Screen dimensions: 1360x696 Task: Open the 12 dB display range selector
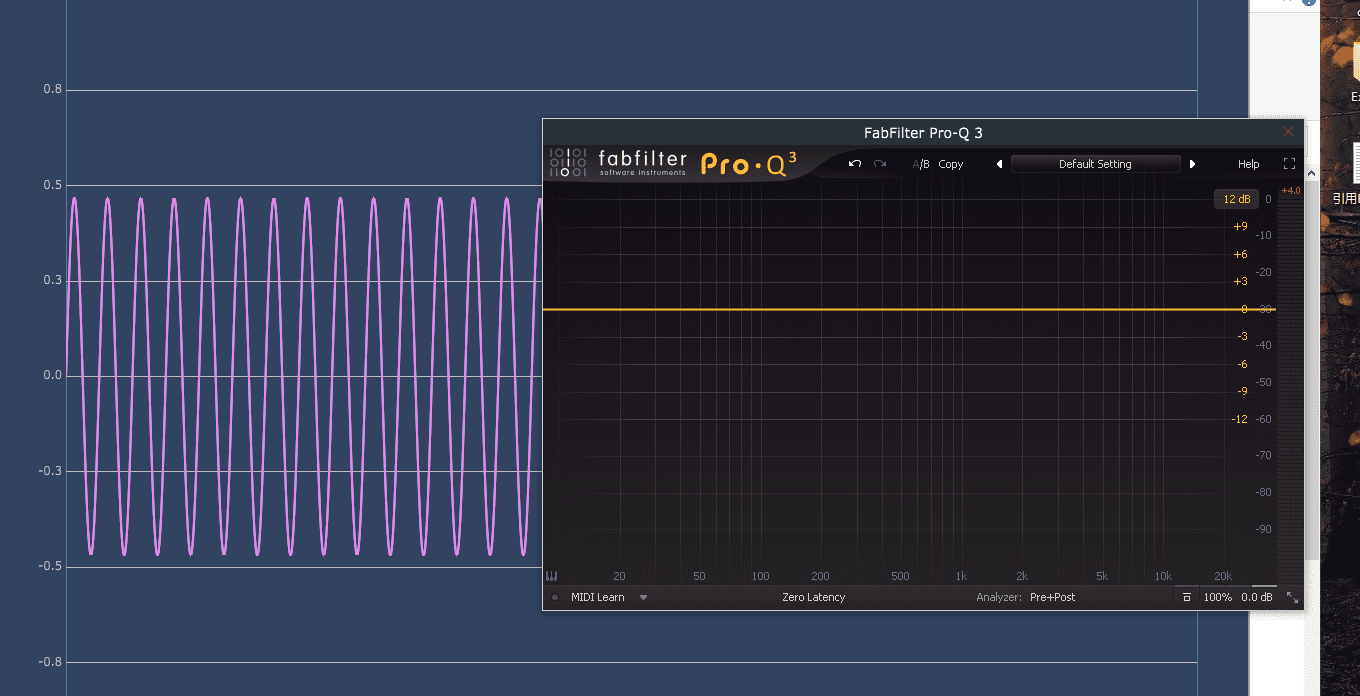click(1237, 199)
